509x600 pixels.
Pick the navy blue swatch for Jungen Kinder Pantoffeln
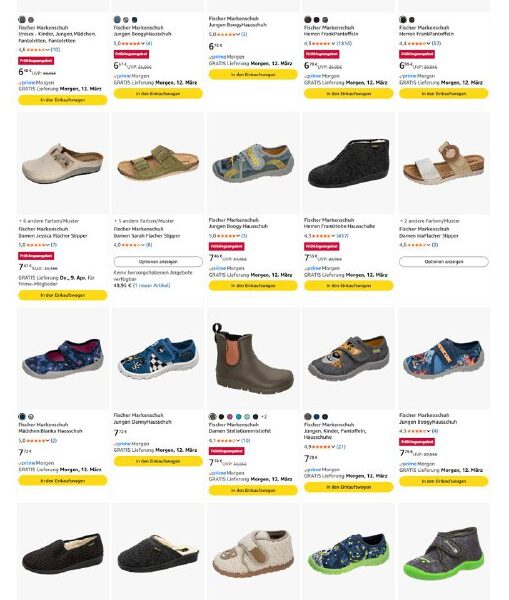[316, 417]
